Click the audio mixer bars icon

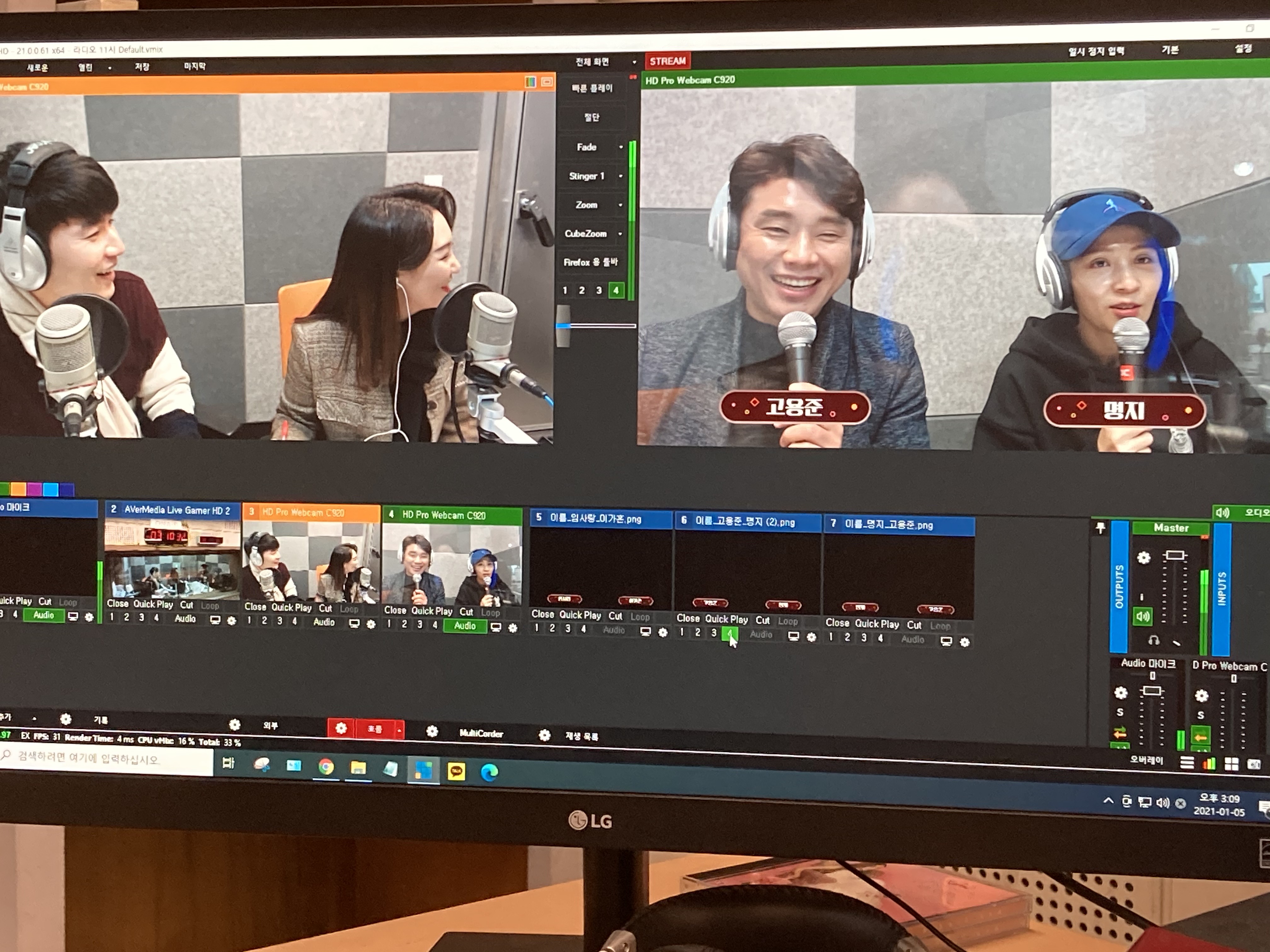[1209, 764]
